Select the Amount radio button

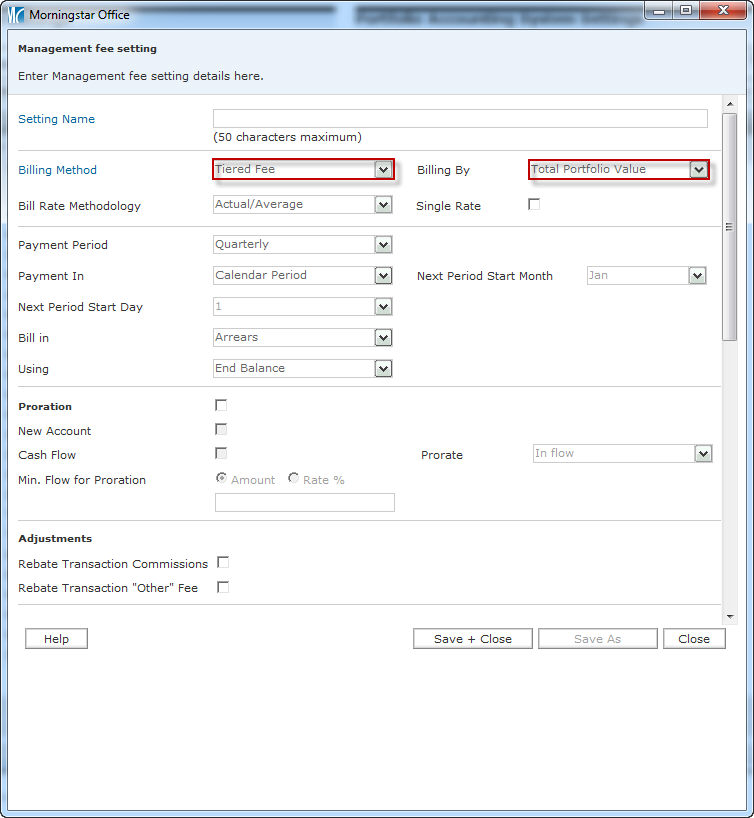tap(222, 479)
